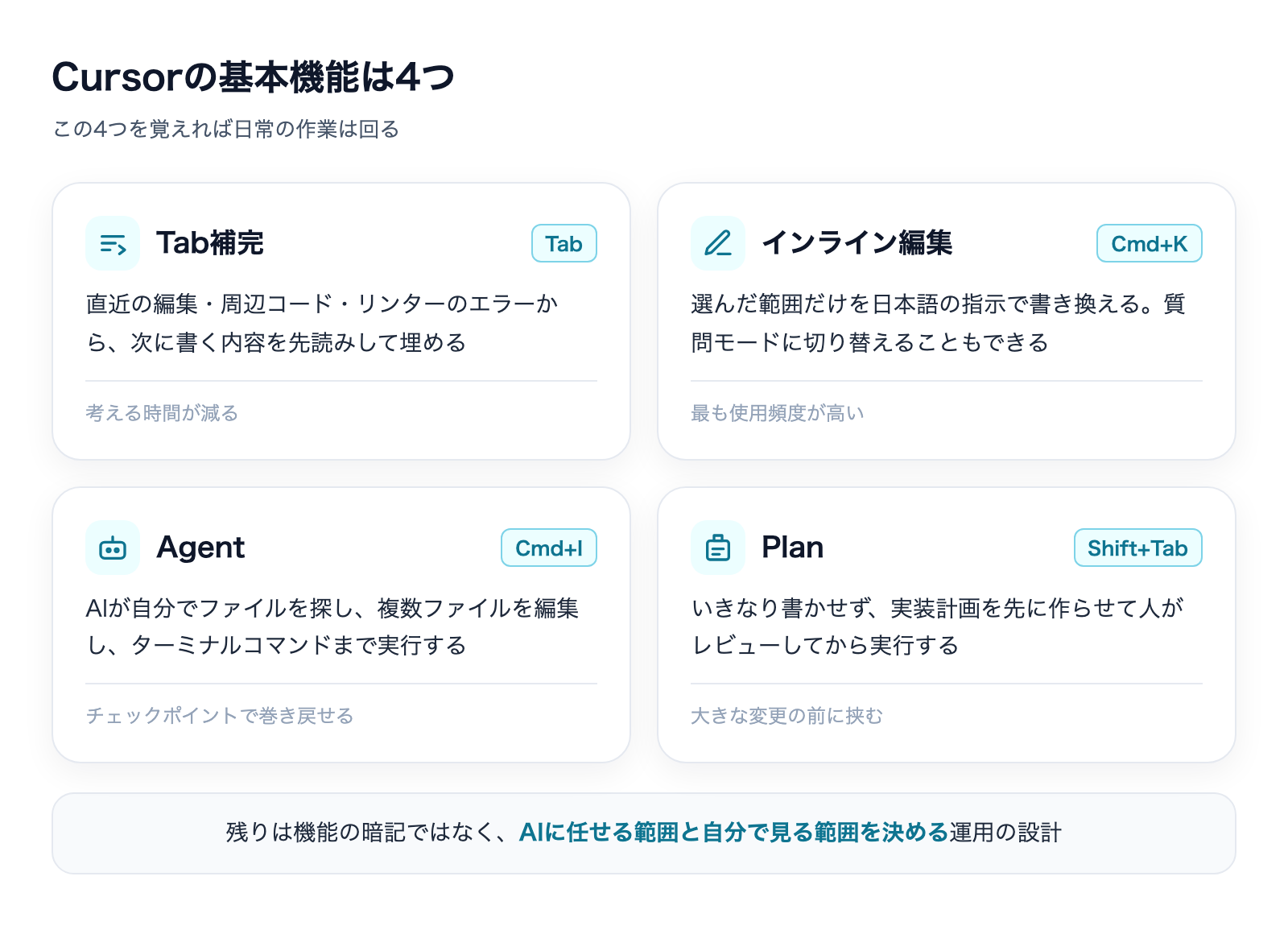Open the インライン編集 card title
Viewport: 1288px width, 926px height.
point(857,243)
